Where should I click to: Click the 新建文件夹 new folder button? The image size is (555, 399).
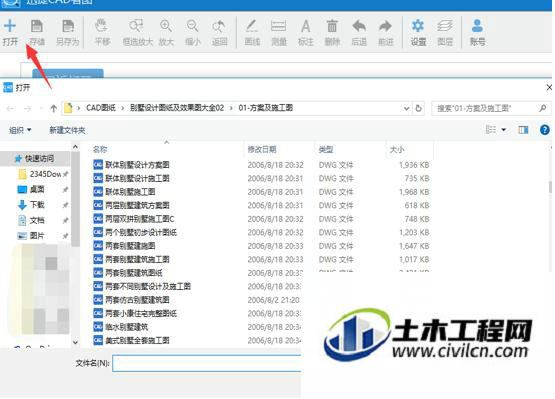[x=67, y=130]
